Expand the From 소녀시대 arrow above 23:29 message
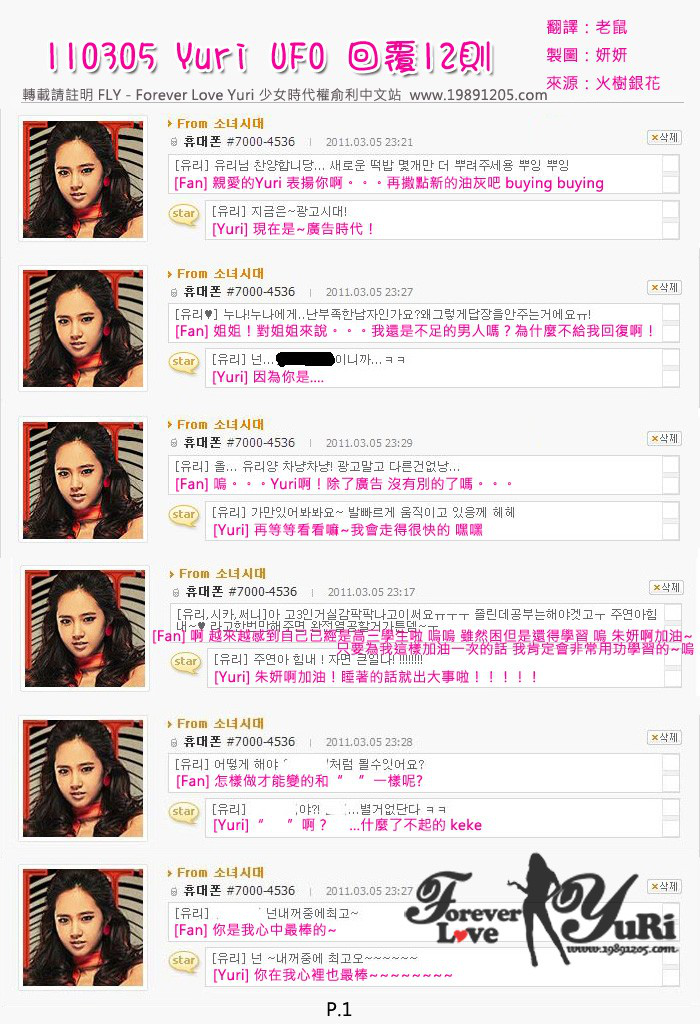700x1024 pixels. point(170,424)
